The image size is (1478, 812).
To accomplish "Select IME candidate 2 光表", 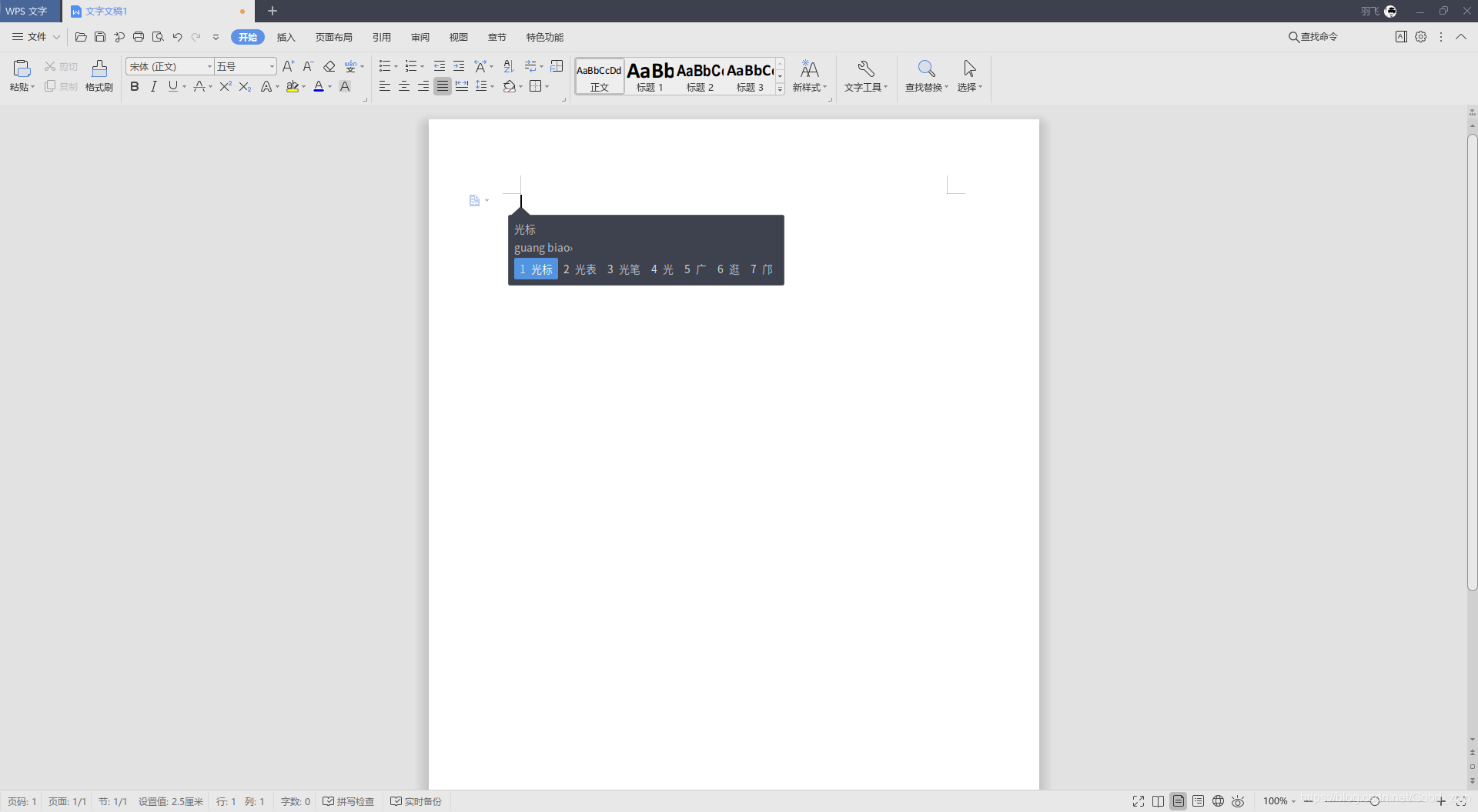I will click(x=580, y=269).
